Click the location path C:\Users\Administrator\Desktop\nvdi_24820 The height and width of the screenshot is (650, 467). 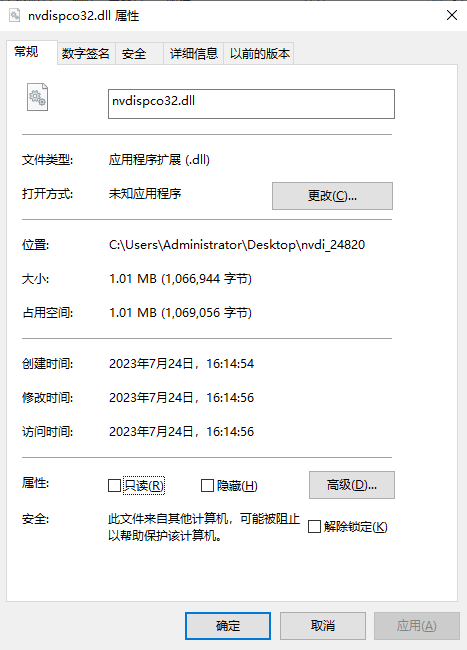237,245
